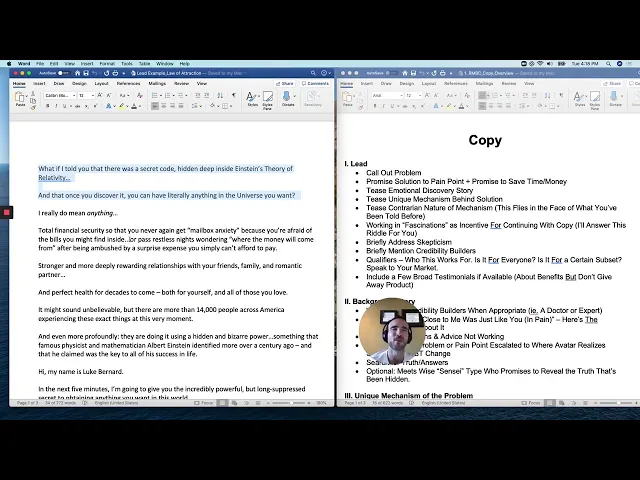Open References tab in Lead Example window
The image size is (640, 480).
(129, 83)
